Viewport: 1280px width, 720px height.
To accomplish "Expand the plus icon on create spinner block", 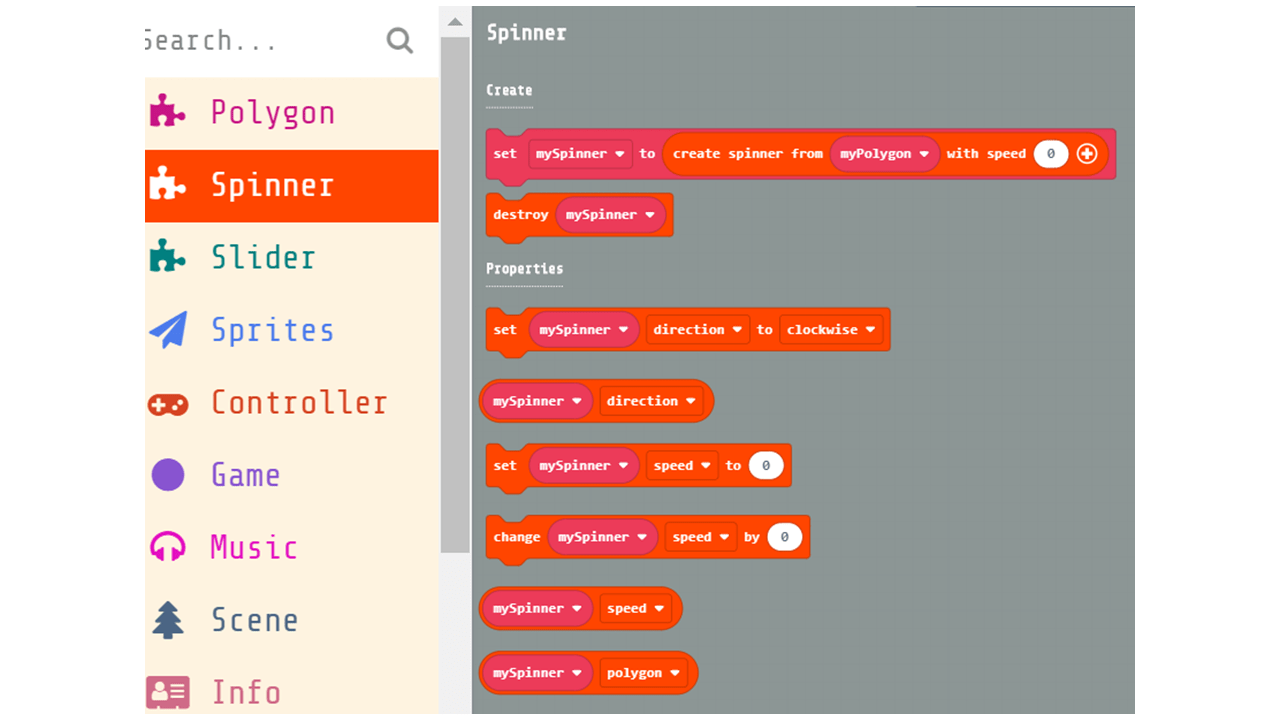I will pos(1089,153).
